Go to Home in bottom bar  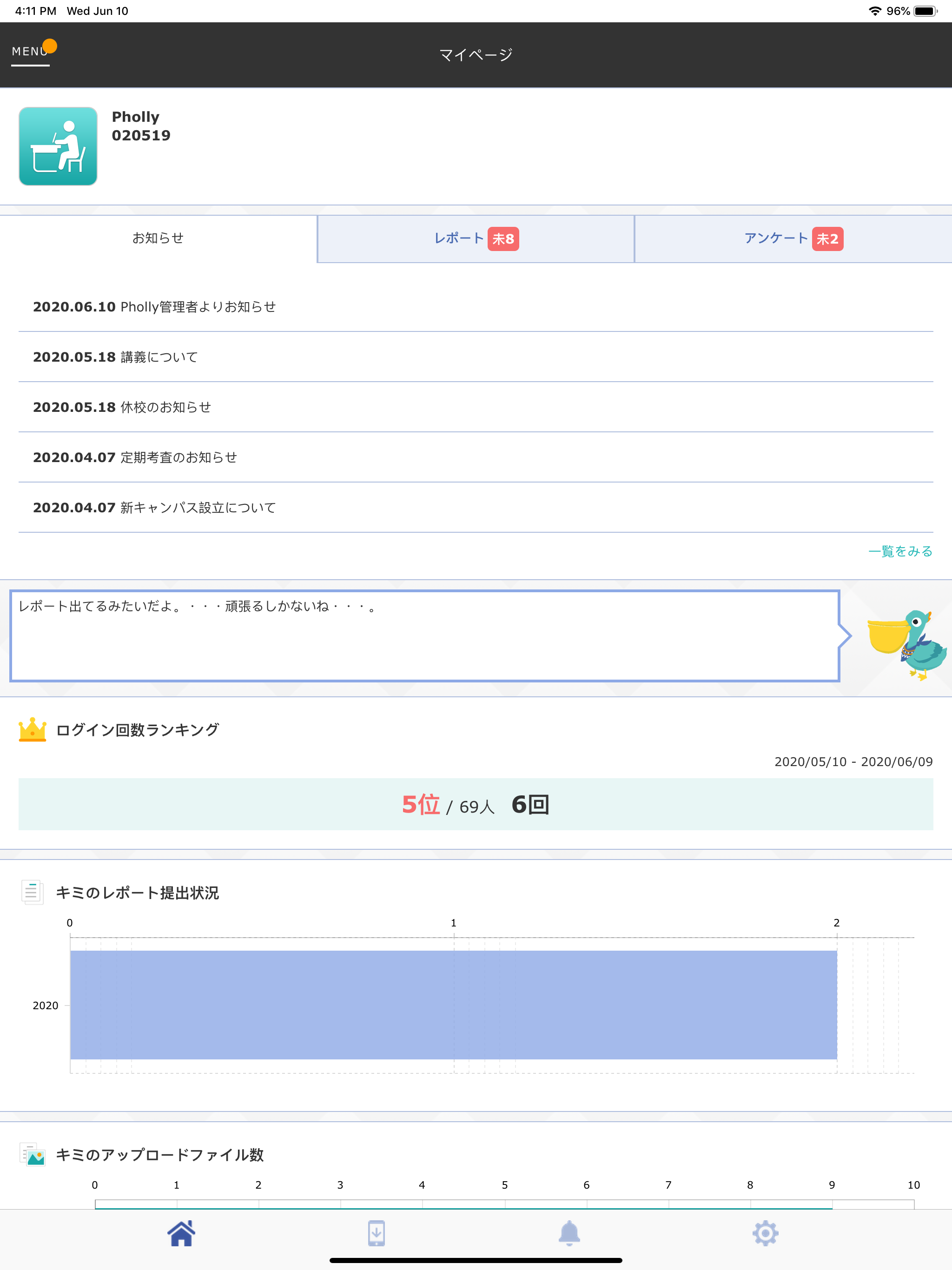pos(181,1233)
